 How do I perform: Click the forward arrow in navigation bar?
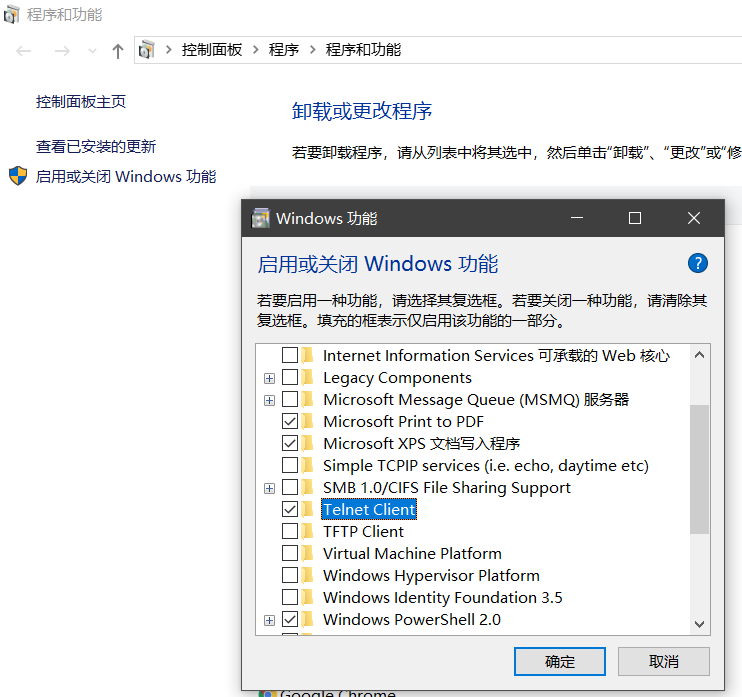coord(62,50)
